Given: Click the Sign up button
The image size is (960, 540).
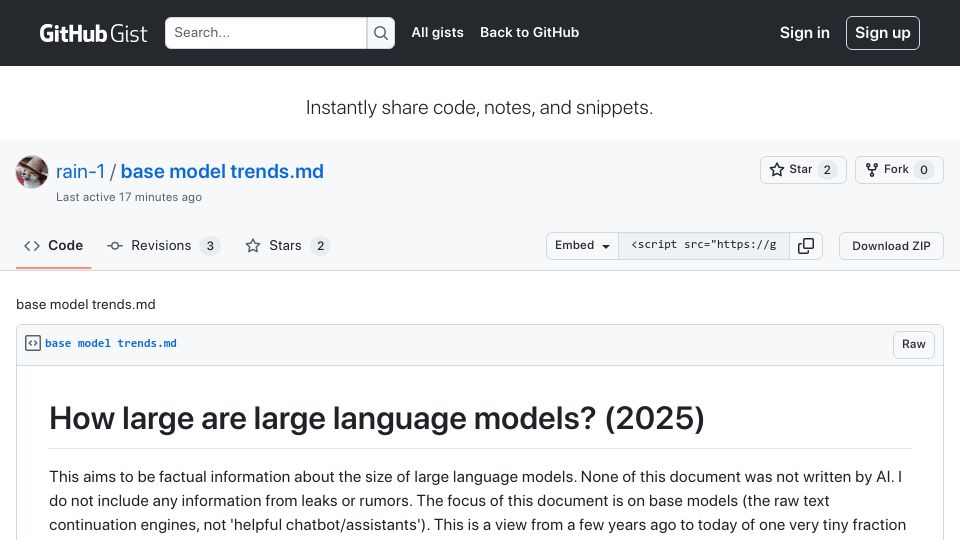Looking at the screenshot, I should click(x=882, y=33).
